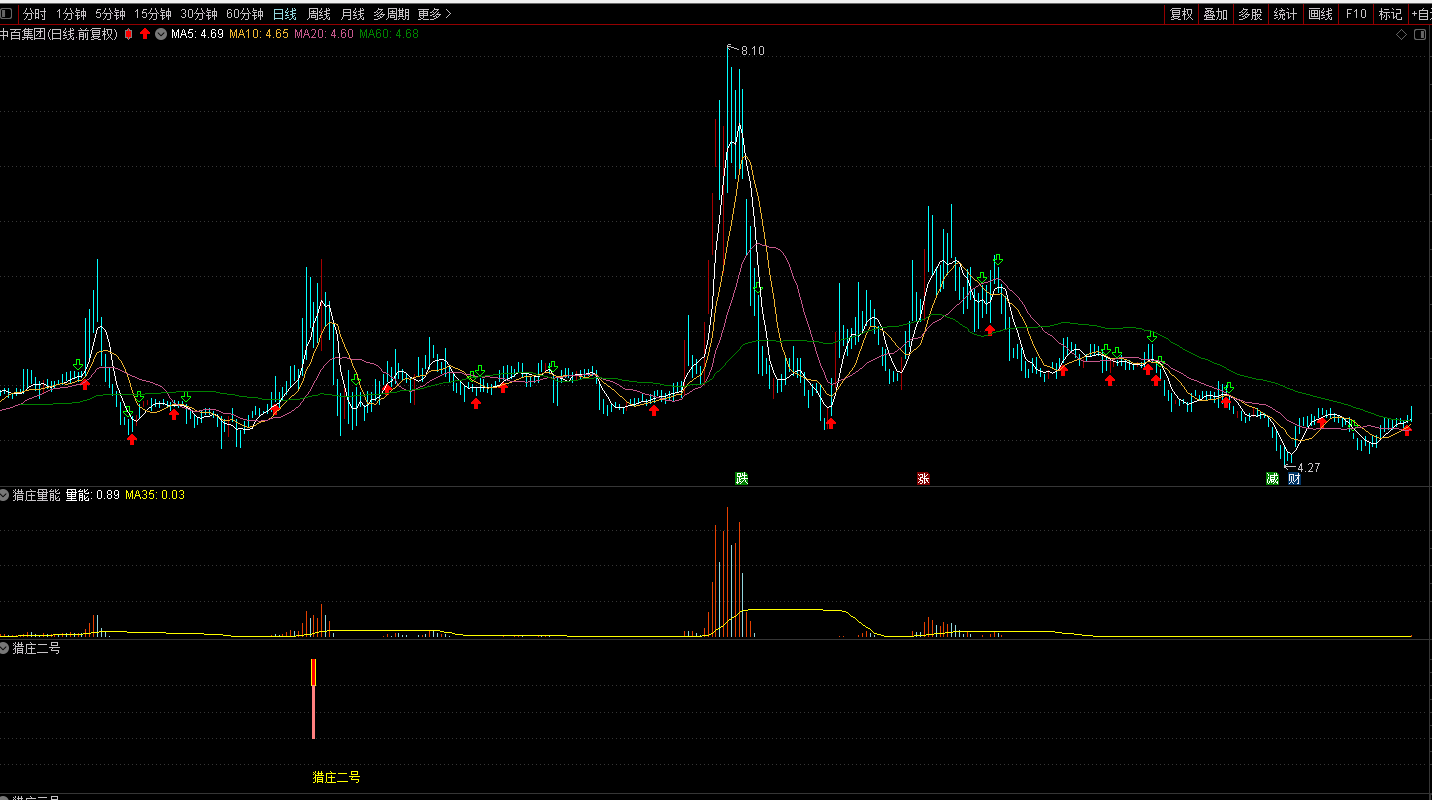Toggle the right side panel icon below 标记
This screenshot has height=800, width=1432.
point(1421,35)
